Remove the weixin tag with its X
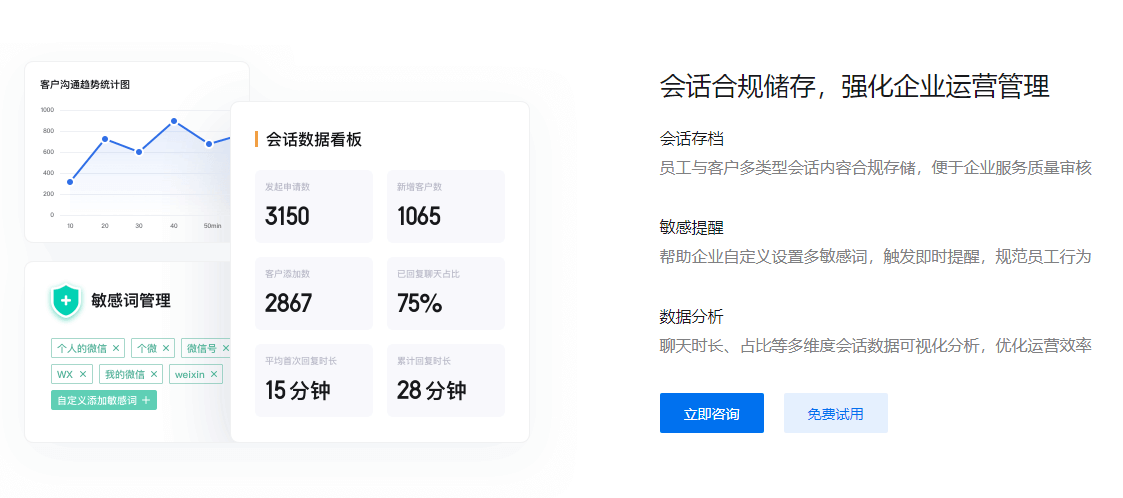 point(213,374)
